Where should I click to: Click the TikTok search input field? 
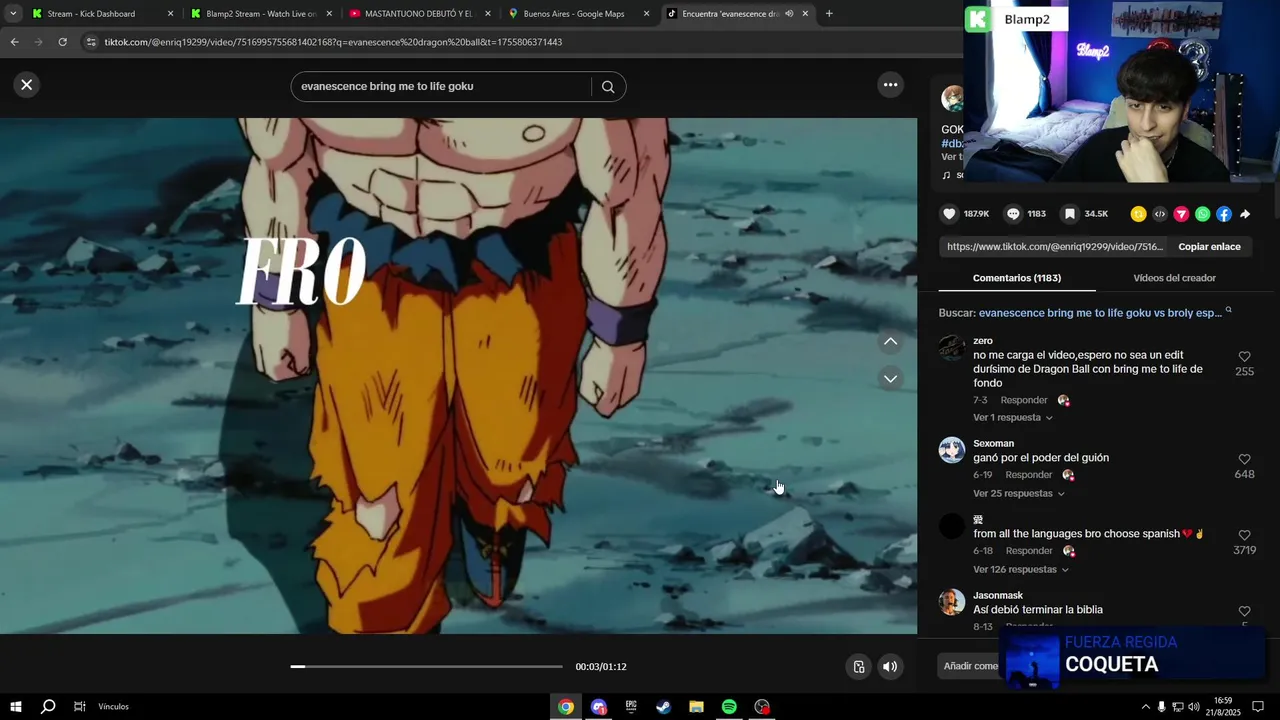(440, 86)
